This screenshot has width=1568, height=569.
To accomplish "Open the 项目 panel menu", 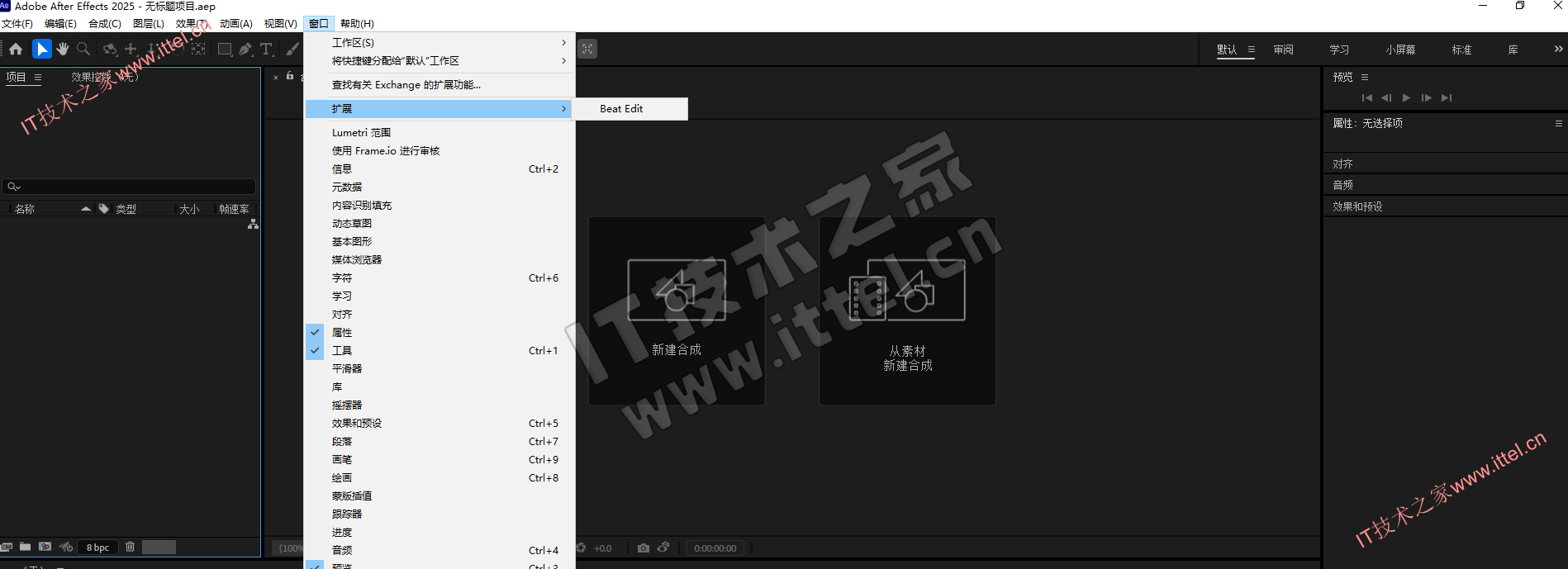I will (37, 77).
